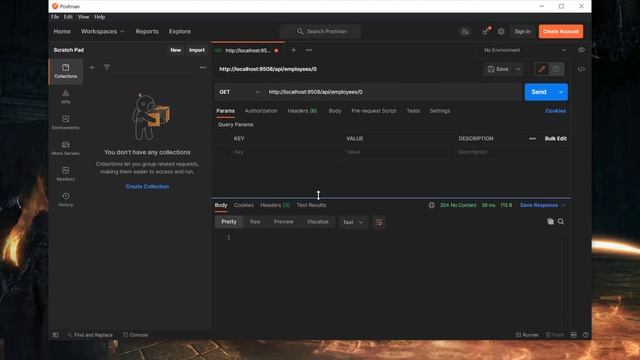This screenshot has width=640, height=360.
Task: Open query params column options dots
Action: (533, 138)
